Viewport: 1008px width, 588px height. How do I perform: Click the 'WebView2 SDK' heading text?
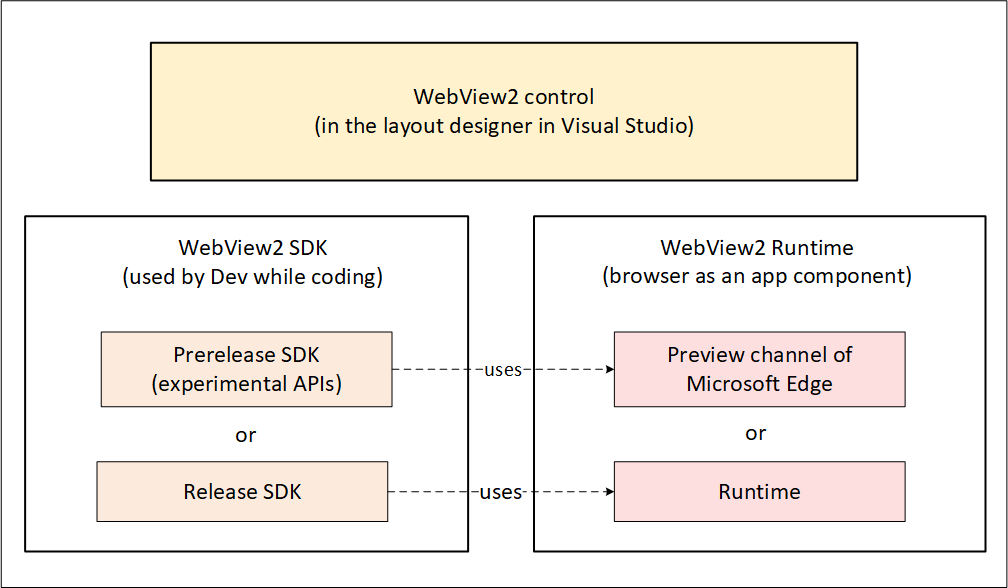pos(253,247)
